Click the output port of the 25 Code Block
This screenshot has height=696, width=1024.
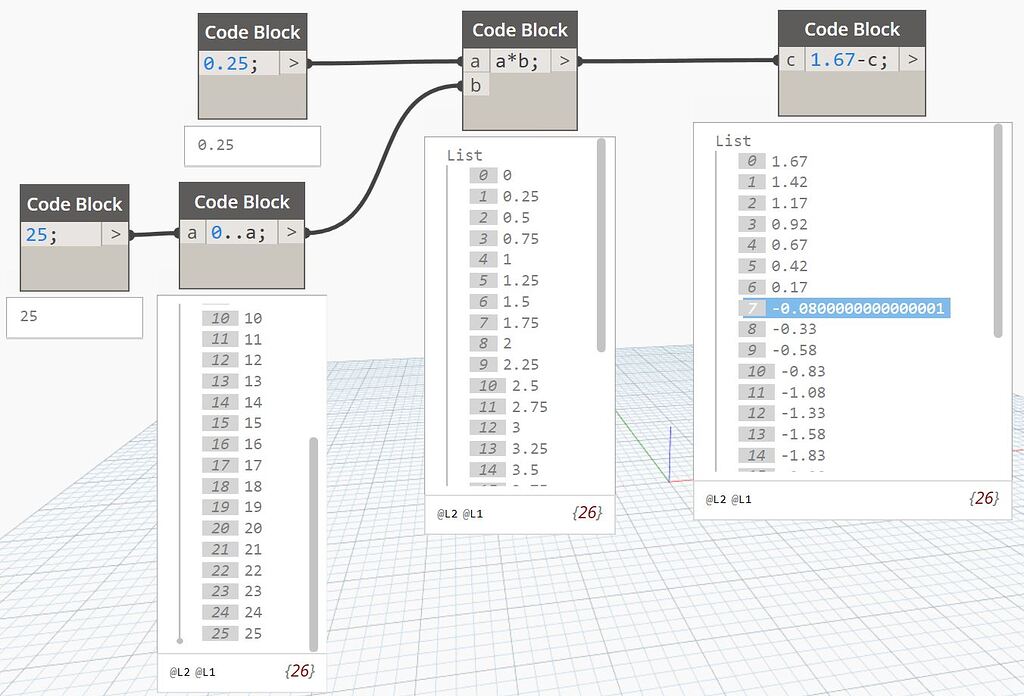tap(117, 233)
